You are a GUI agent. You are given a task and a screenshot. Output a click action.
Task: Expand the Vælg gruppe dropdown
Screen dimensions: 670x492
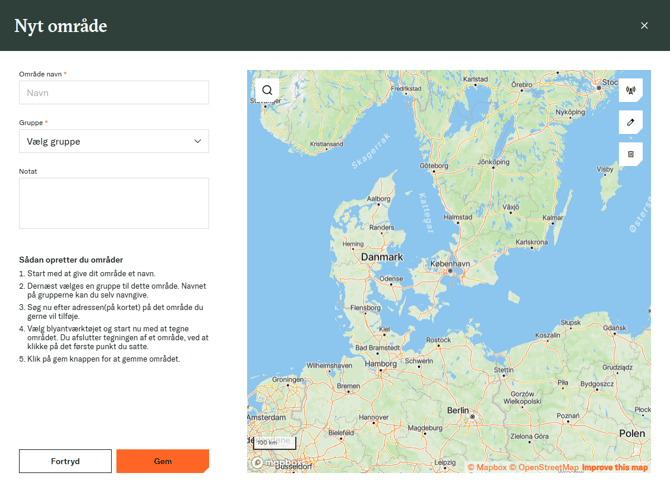pyautogui.click(x=113, y=141)
